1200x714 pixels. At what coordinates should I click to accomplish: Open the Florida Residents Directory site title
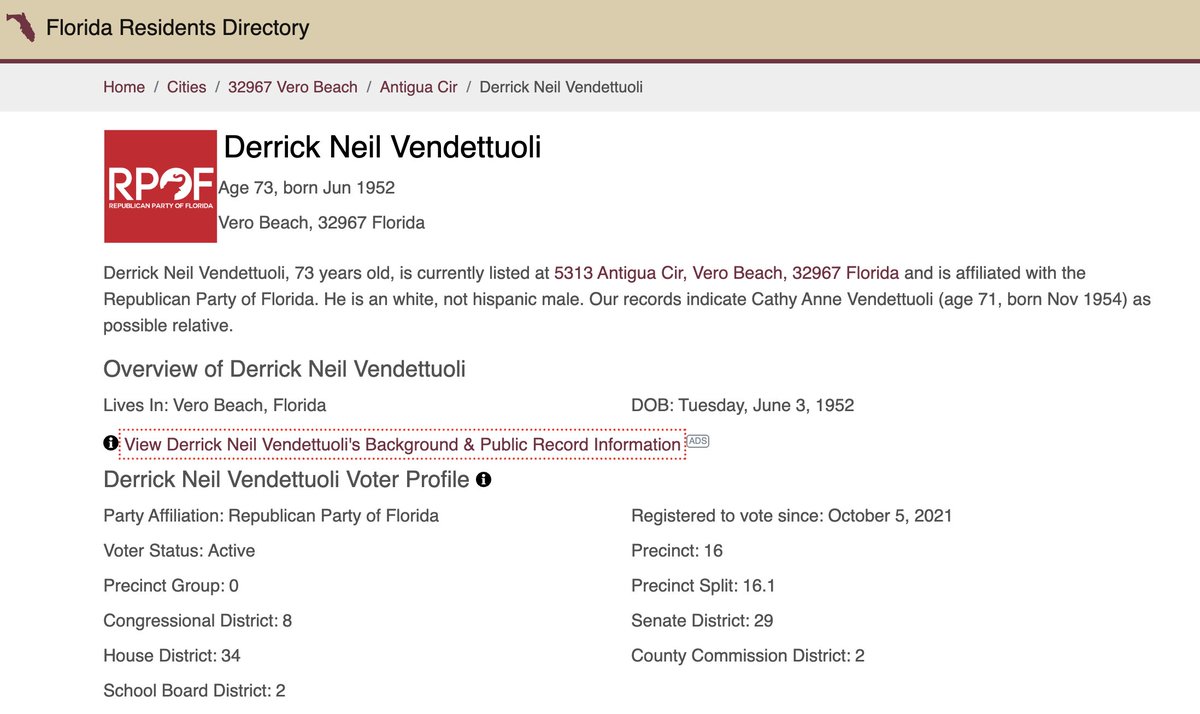click(178, 28)
